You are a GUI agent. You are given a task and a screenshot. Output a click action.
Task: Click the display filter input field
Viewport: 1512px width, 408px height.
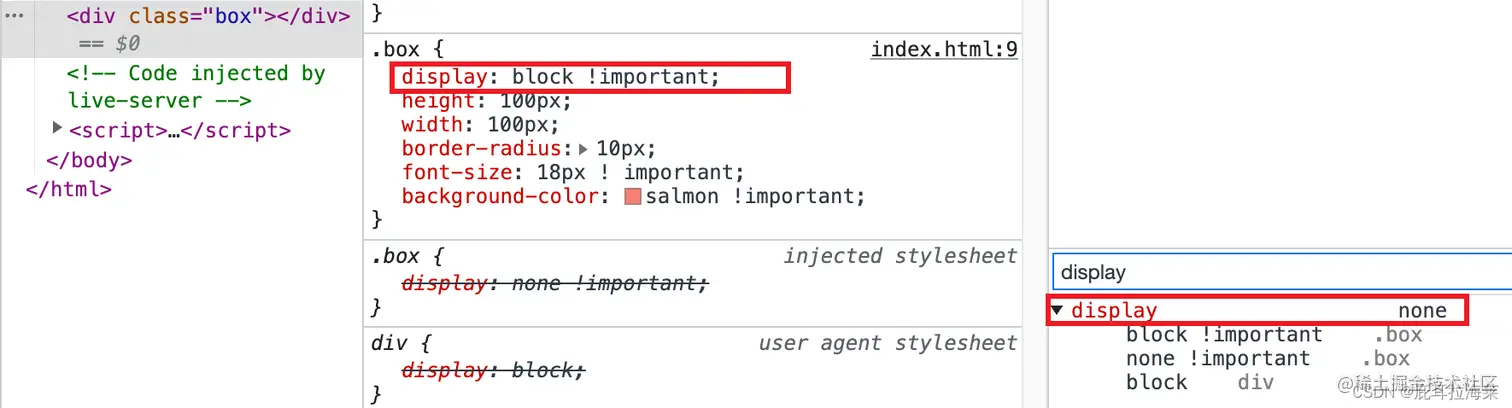(x=1282, y=272)
